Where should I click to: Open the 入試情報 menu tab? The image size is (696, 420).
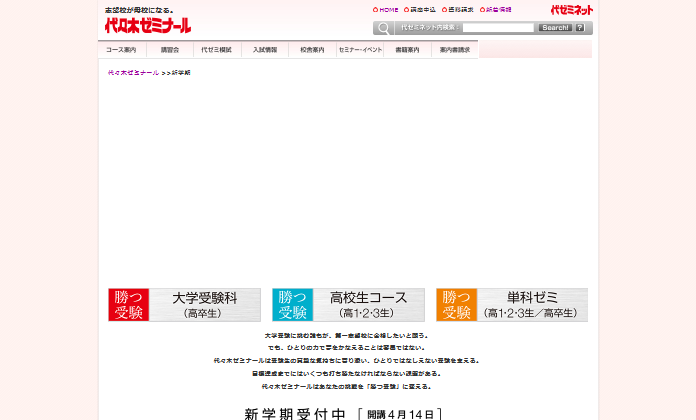265,50
